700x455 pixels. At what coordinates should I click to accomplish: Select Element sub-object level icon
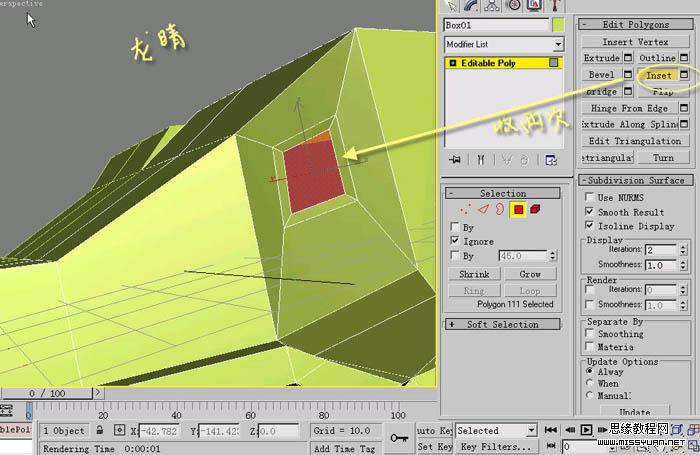(535, 209)
